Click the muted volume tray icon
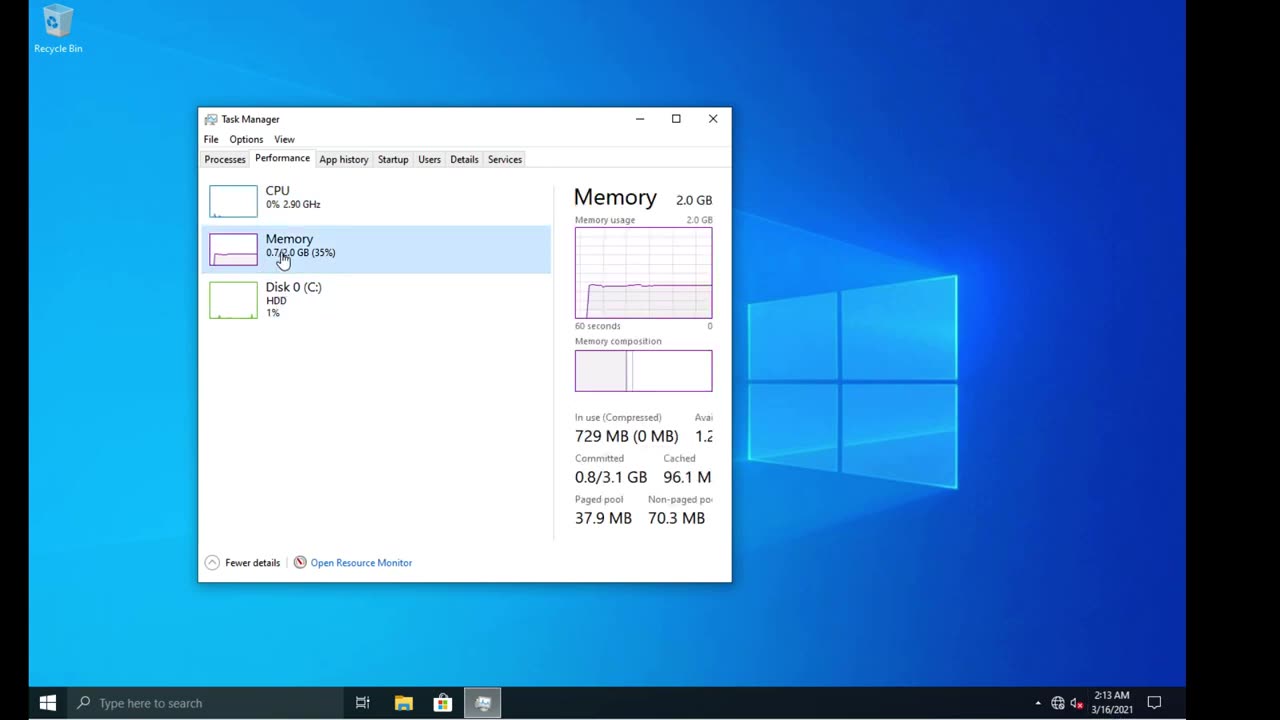Image resolution: width=1280 pixels, height=720 pixels. pos(1077,703)
